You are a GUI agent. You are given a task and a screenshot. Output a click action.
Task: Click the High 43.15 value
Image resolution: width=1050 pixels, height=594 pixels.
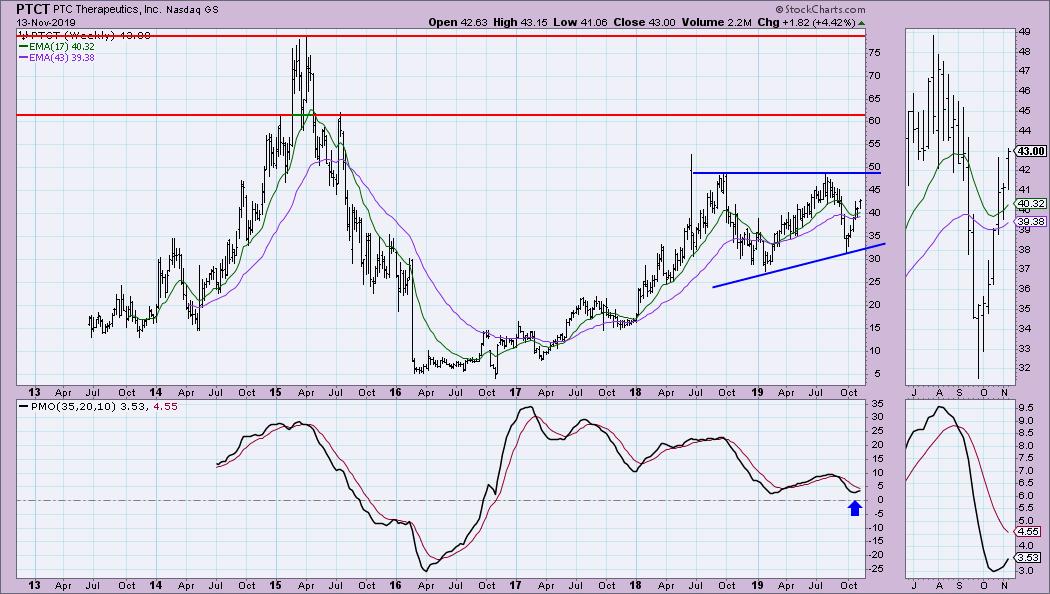click(520, 22)
